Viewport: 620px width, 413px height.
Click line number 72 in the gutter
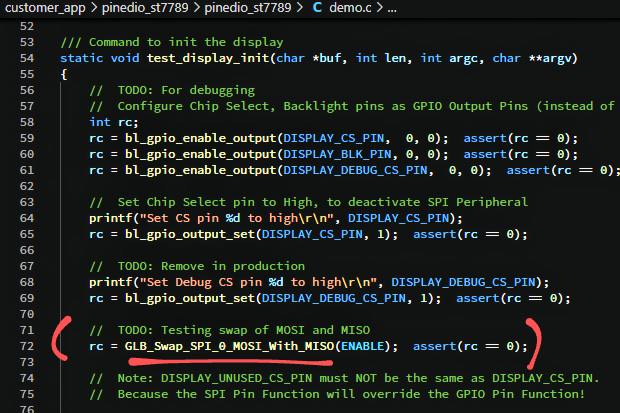pyautogui.click(x=26, y=346)
